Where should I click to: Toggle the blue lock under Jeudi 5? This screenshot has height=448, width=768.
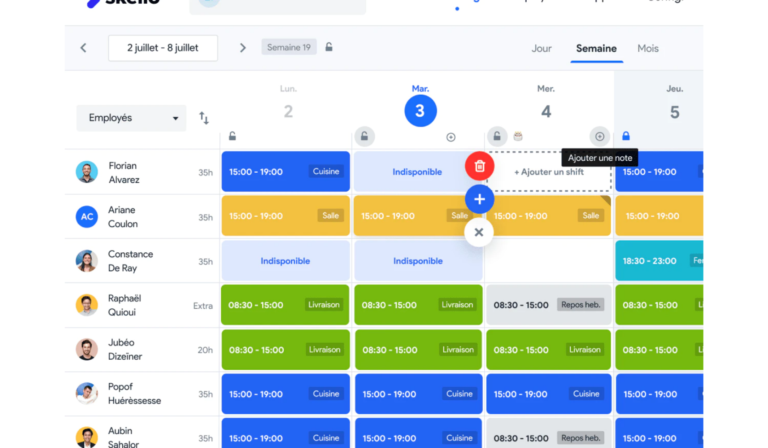click(626, 136)
